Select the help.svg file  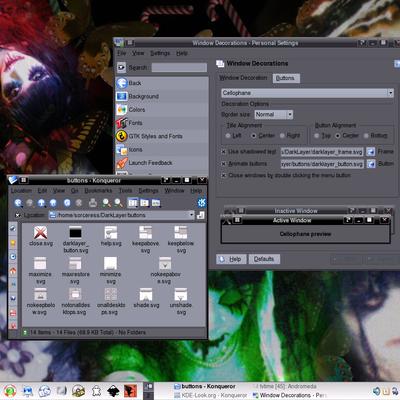click(111, 236)
